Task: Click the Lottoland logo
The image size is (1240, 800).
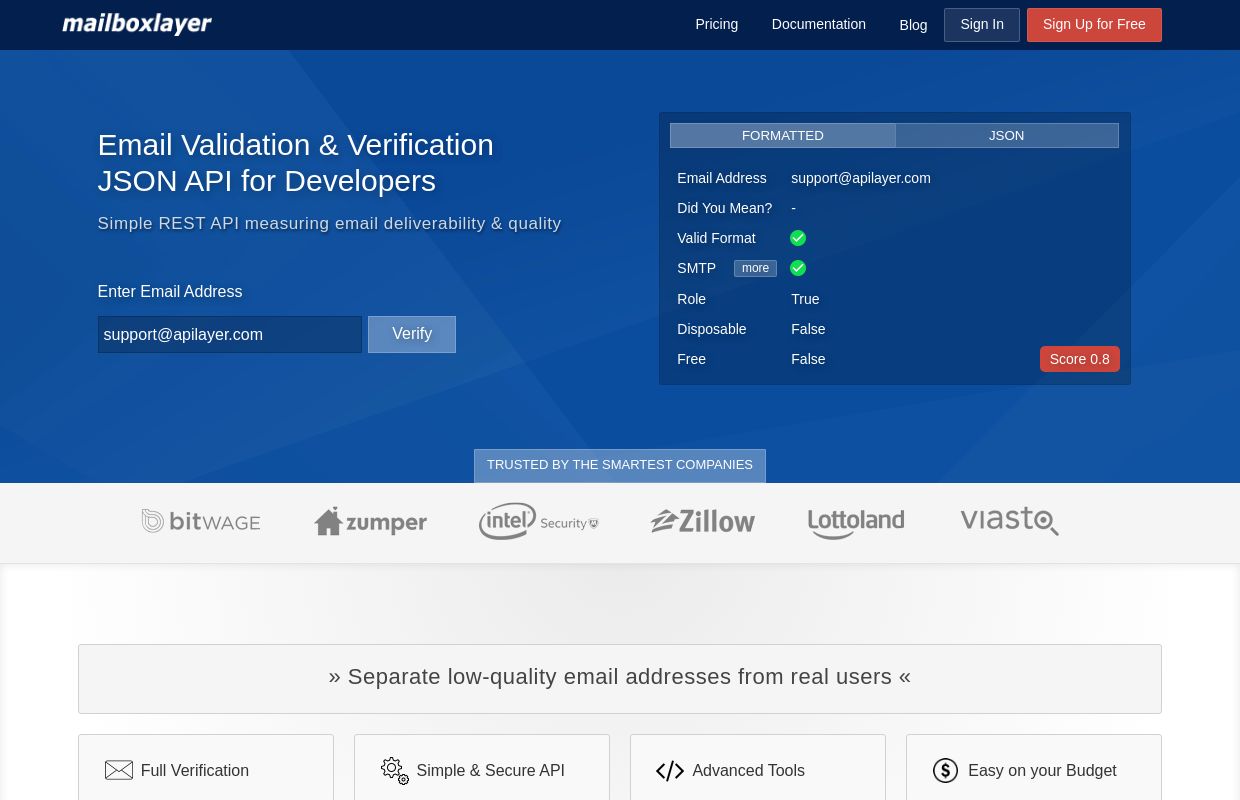Action: coord(856,522)
